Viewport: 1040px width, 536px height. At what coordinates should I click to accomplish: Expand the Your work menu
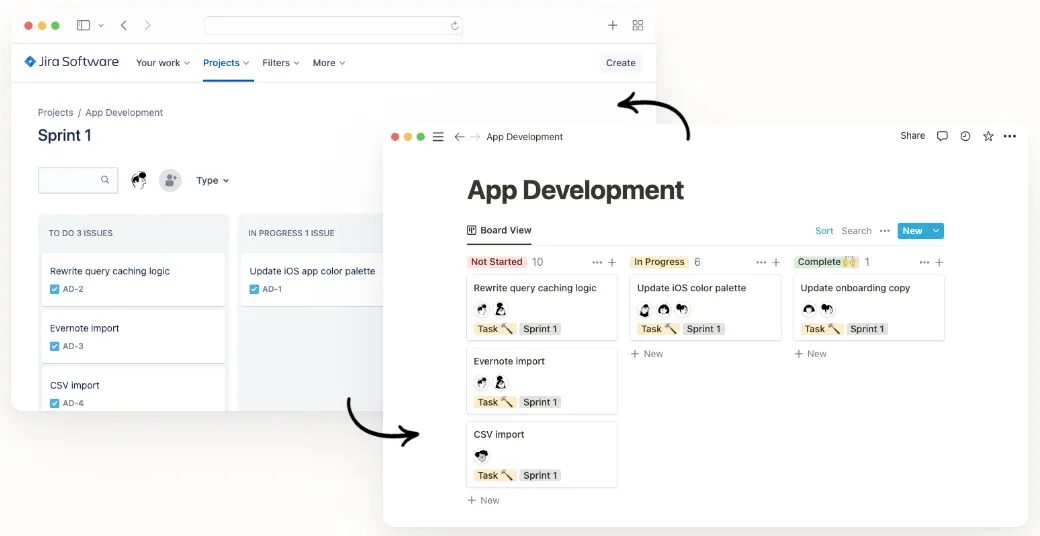click(162, 62)
